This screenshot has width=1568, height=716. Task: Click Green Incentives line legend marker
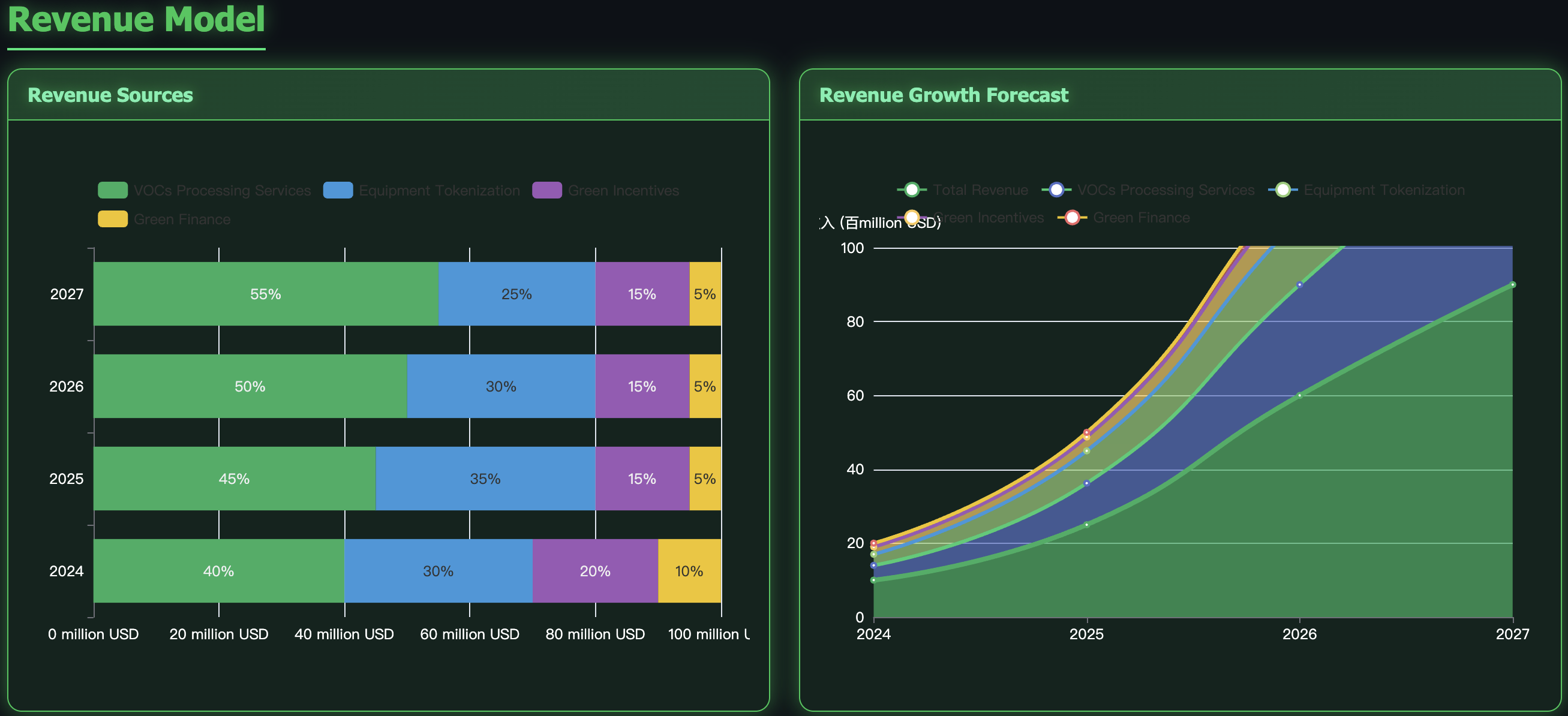(x=911, y=218)
